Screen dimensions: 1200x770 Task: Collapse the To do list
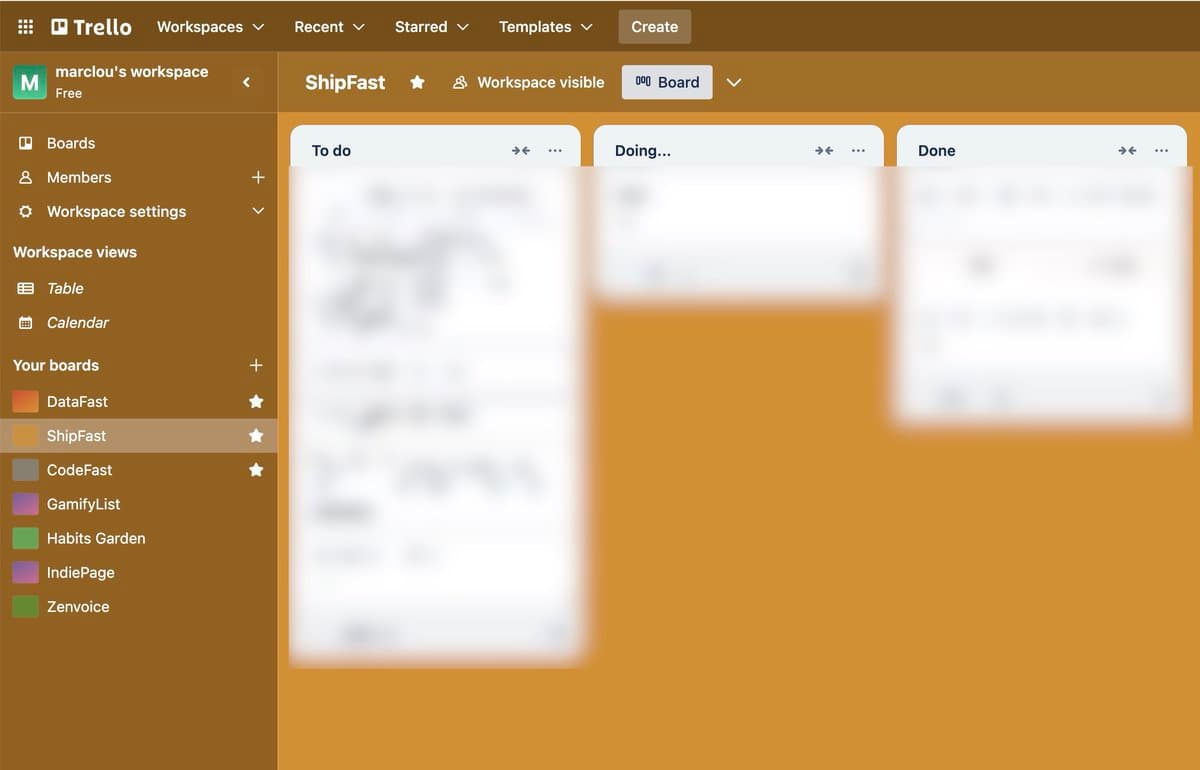[x=521, y=150]
